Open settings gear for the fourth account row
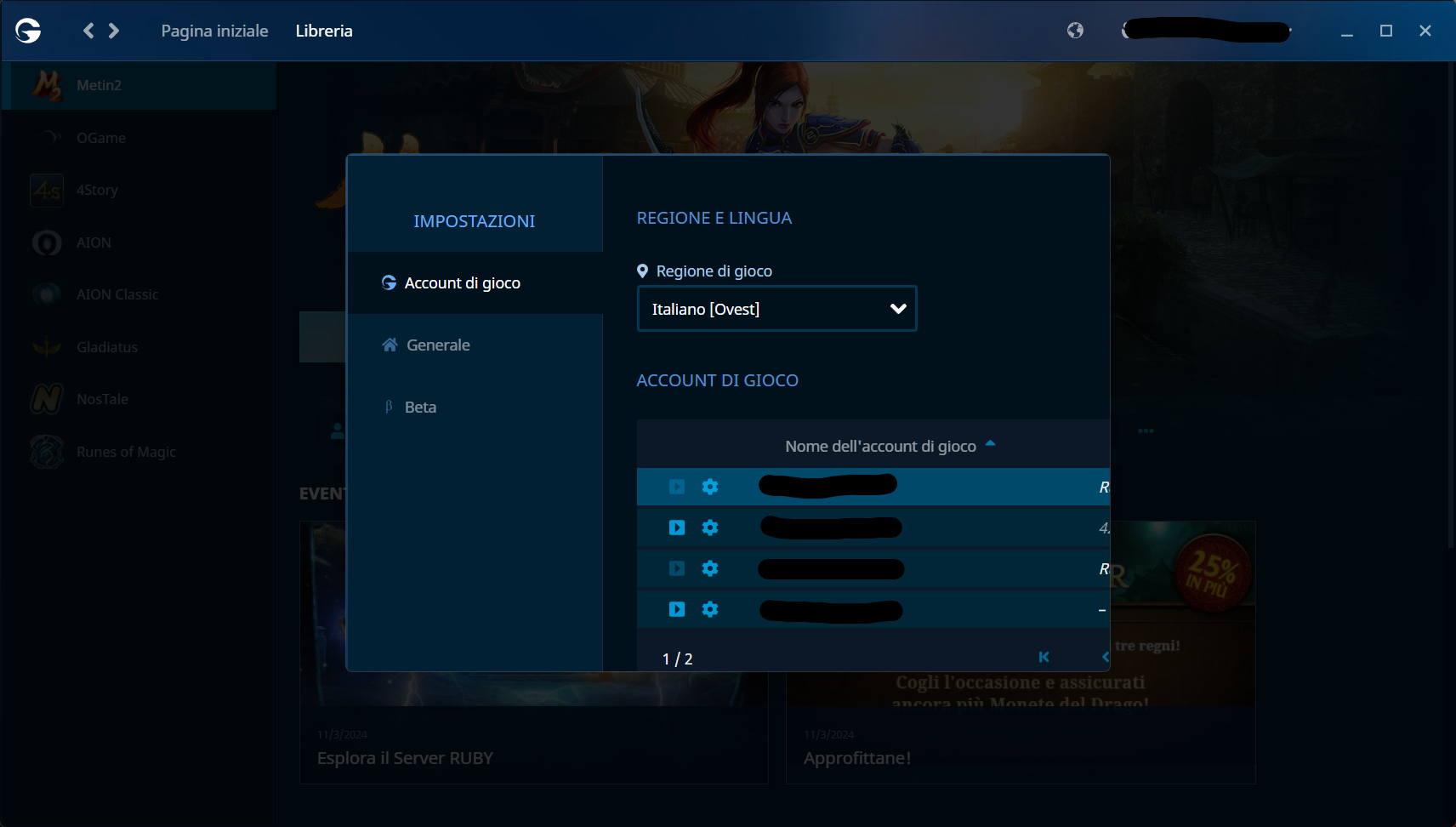 710,609
